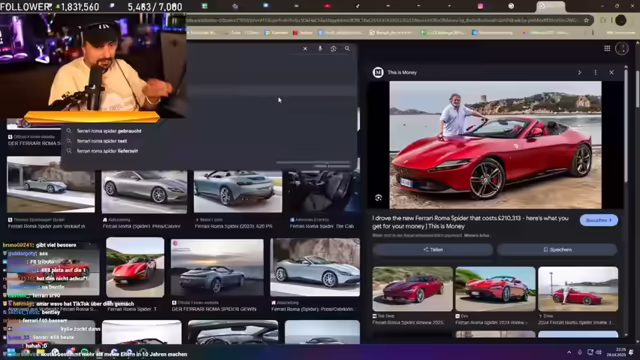Click the magnifier search icon
The height and width of the screenshot is (360, 640).
click(x=347, y=49)
